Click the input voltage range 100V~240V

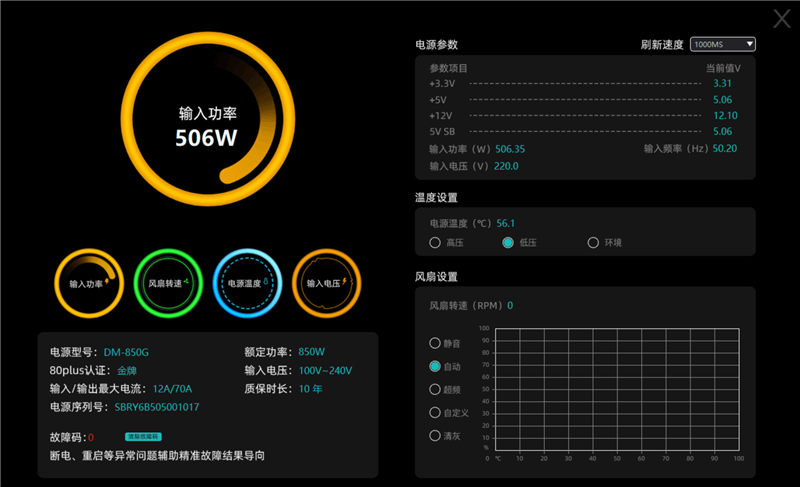click(326, 371)
